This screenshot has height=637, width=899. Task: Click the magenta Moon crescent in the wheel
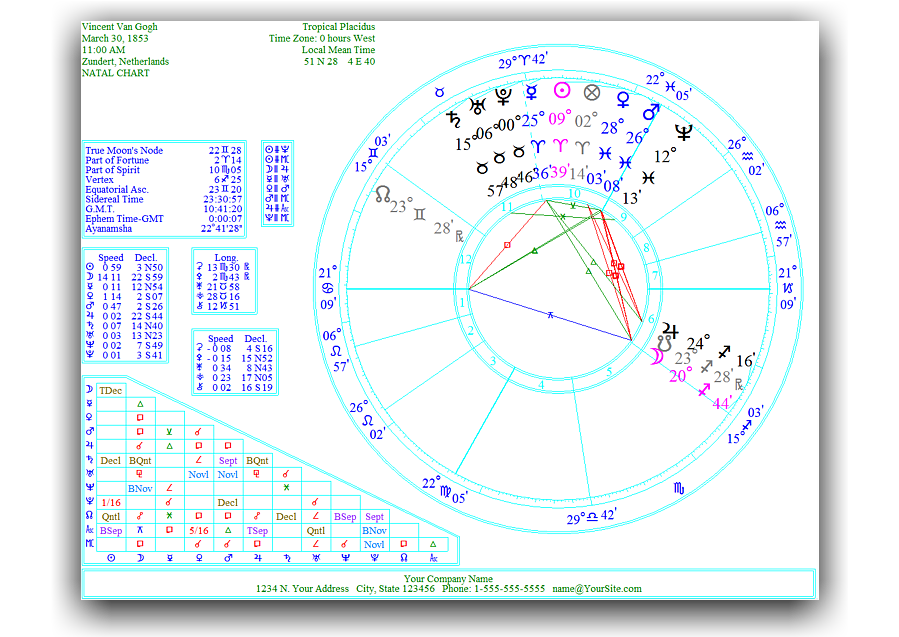658,355
